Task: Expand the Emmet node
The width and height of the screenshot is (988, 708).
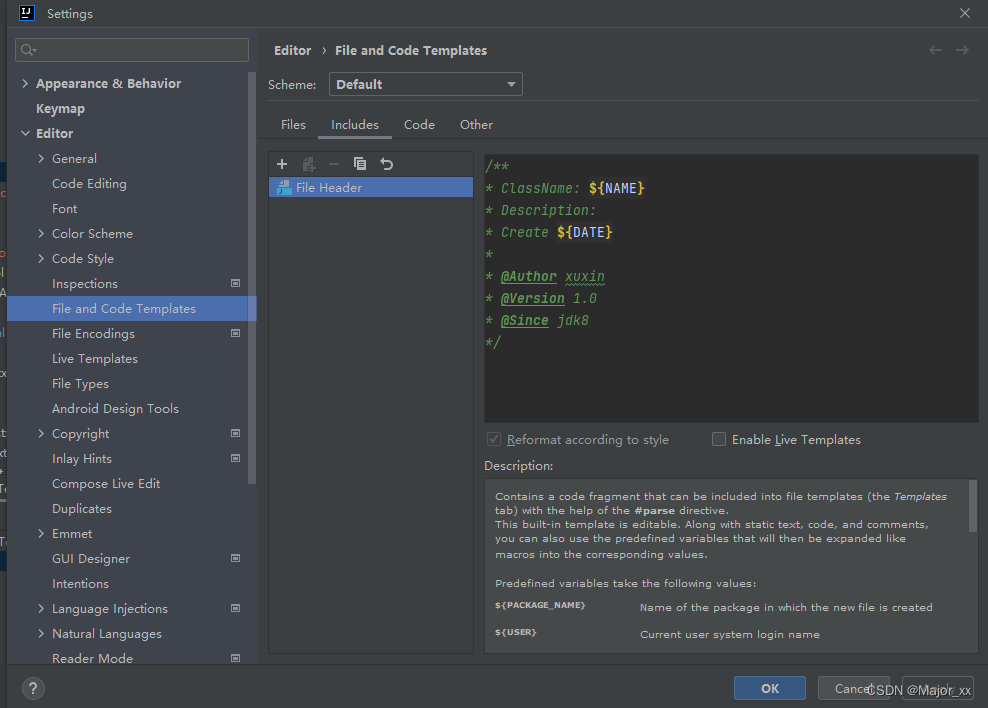Action: point(41,534)
